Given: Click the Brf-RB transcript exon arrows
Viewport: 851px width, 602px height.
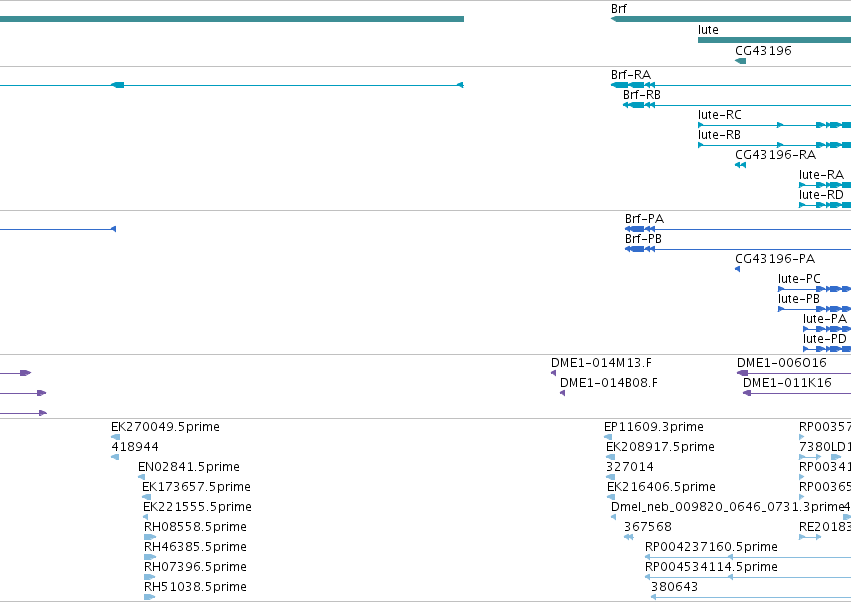Looking at the screenshot, I should tap(639, 105).
